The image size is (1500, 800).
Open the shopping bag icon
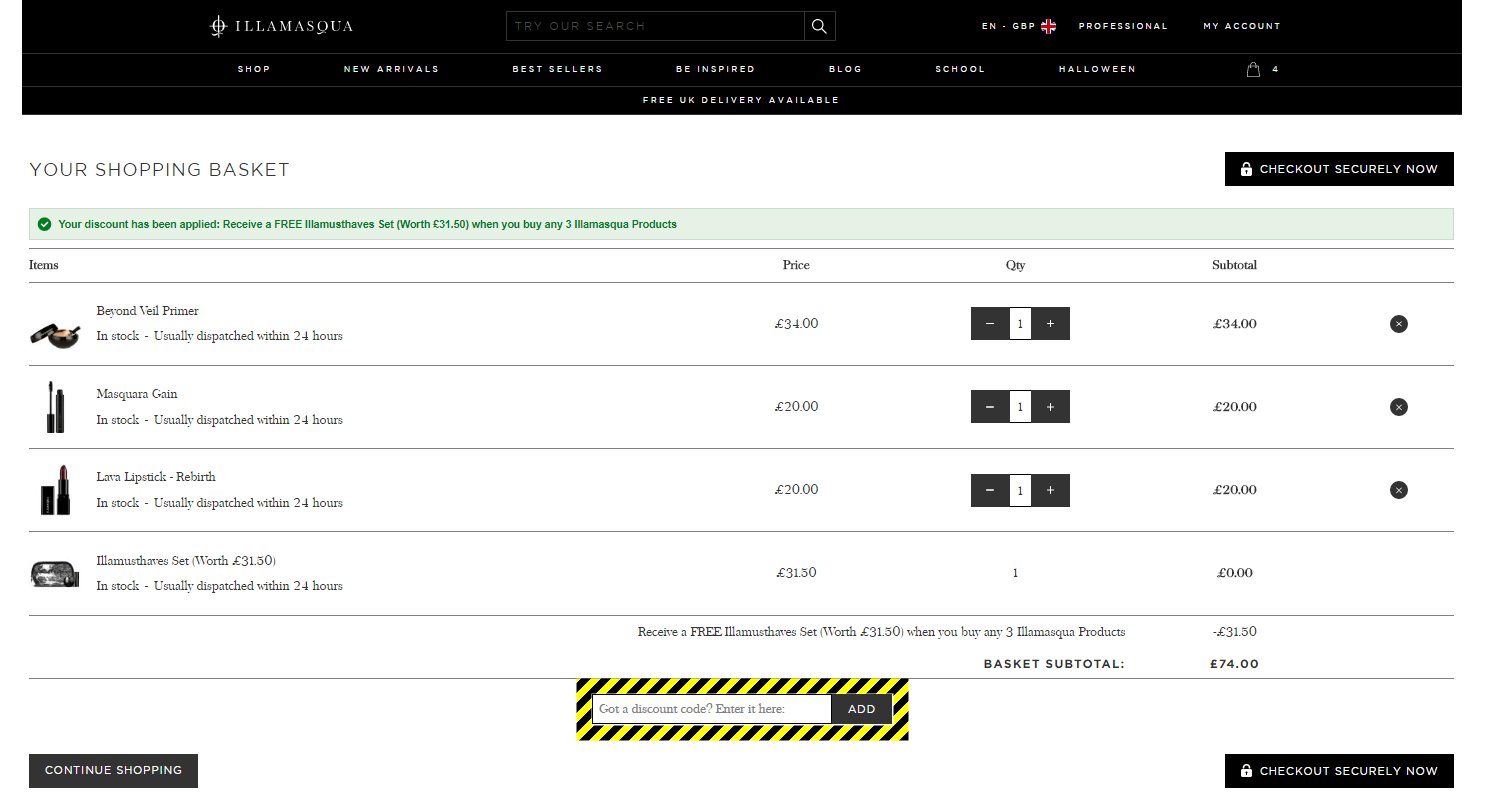pos(1253,69)
